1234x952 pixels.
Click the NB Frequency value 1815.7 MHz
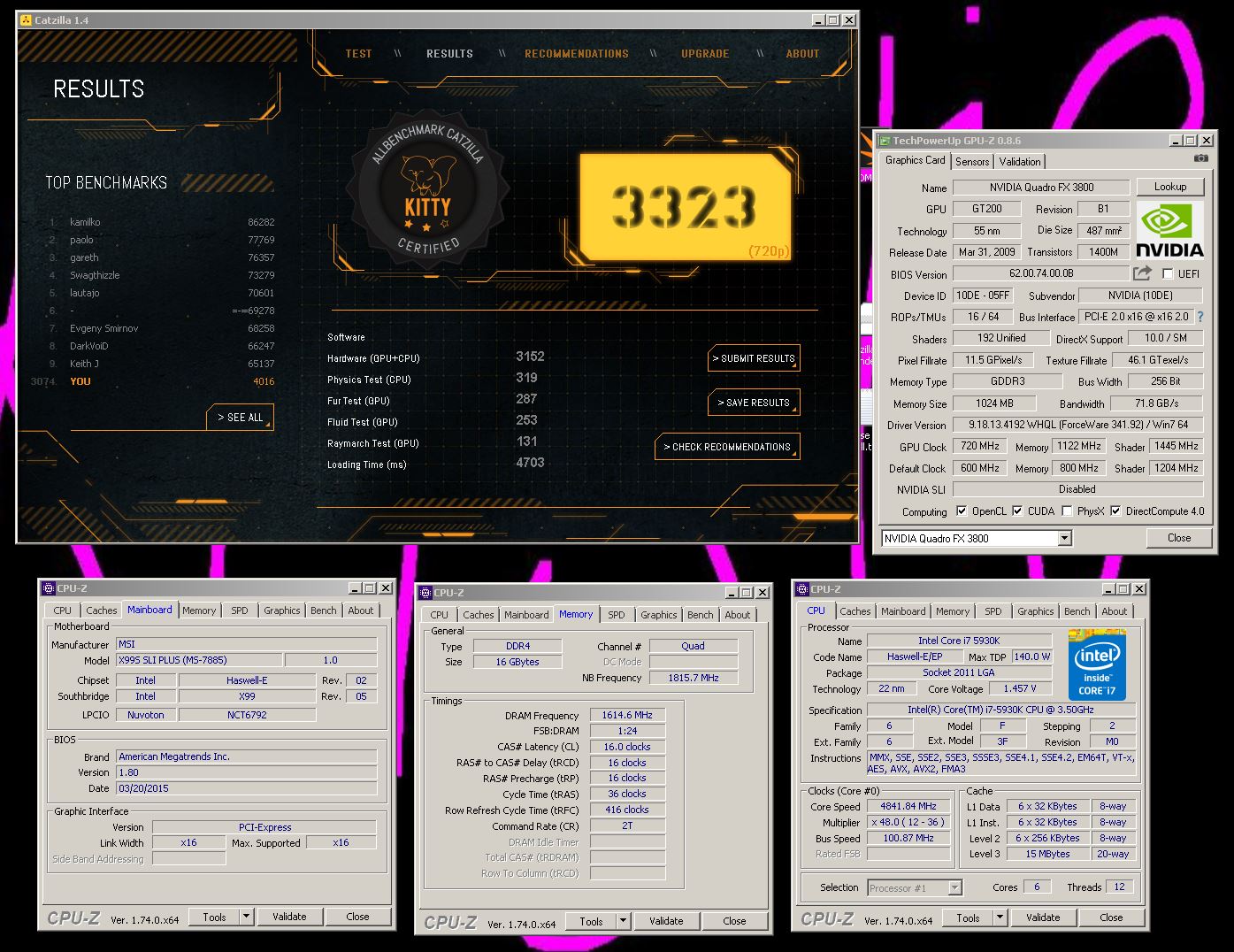pos(694,678)
